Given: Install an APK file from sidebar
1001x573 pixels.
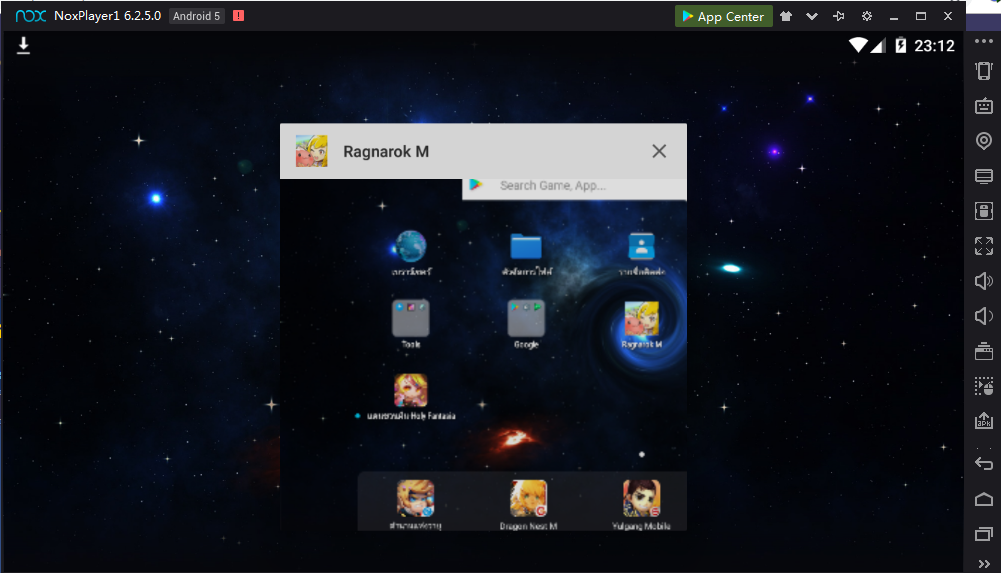Looking at the screenshot, I should [x=984, y=420].
